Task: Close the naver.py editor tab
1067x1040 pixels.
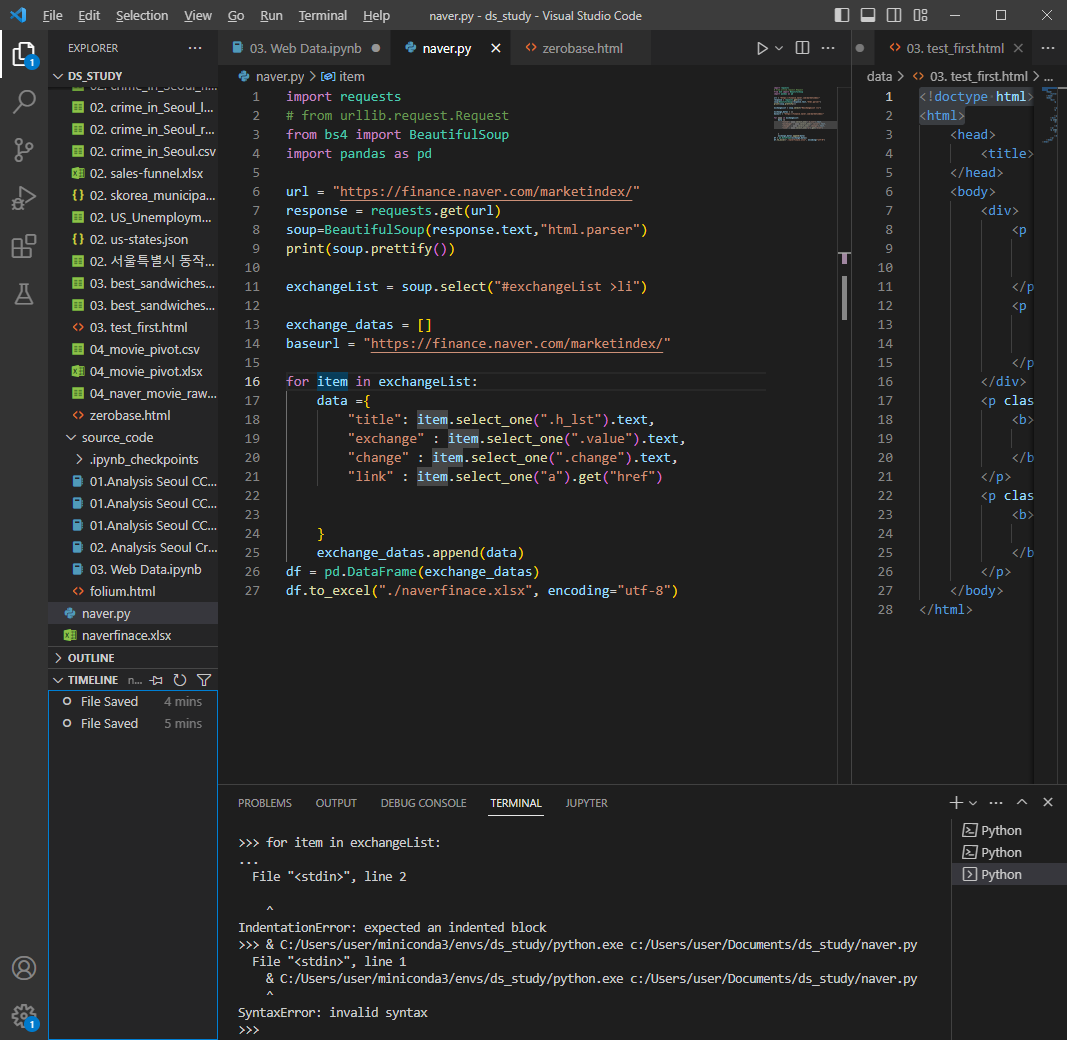Action: click(496, 48)
